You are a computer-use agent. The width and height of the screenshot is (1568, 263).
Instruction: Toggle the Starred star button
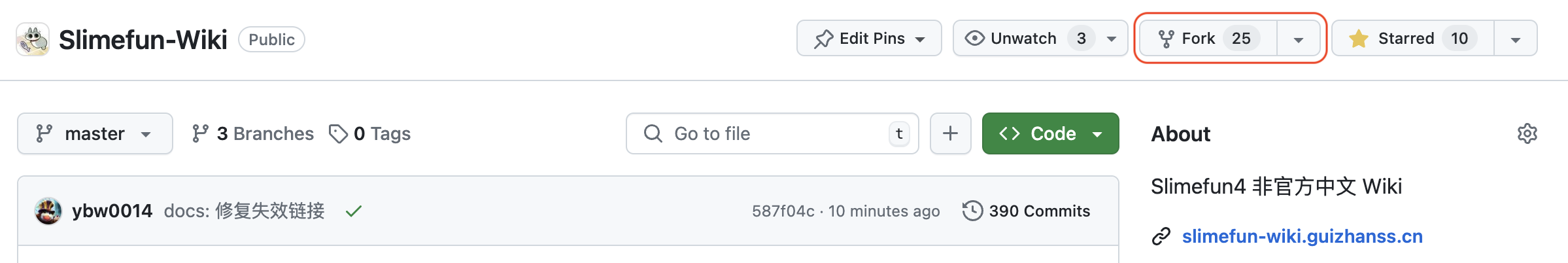click(1412, 39)
